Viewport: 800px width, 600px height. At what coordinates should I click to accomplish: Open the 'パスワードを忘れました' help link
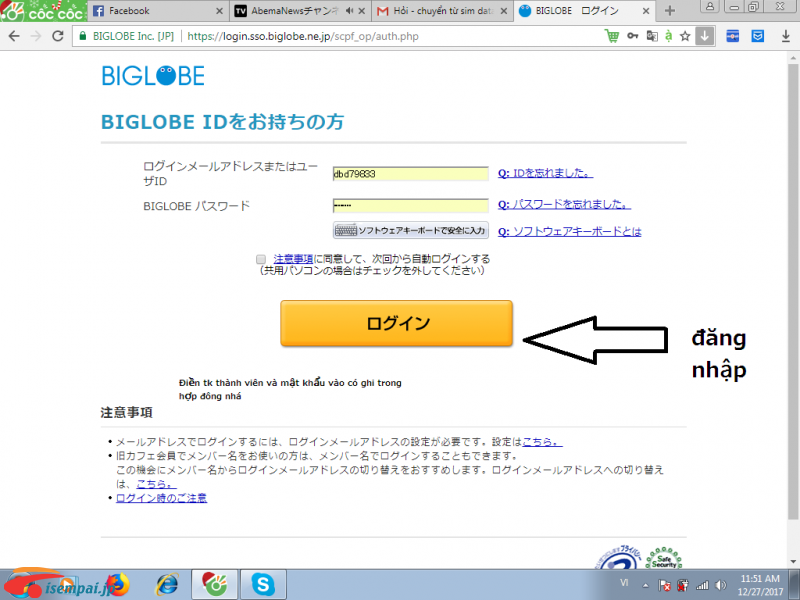564,205
